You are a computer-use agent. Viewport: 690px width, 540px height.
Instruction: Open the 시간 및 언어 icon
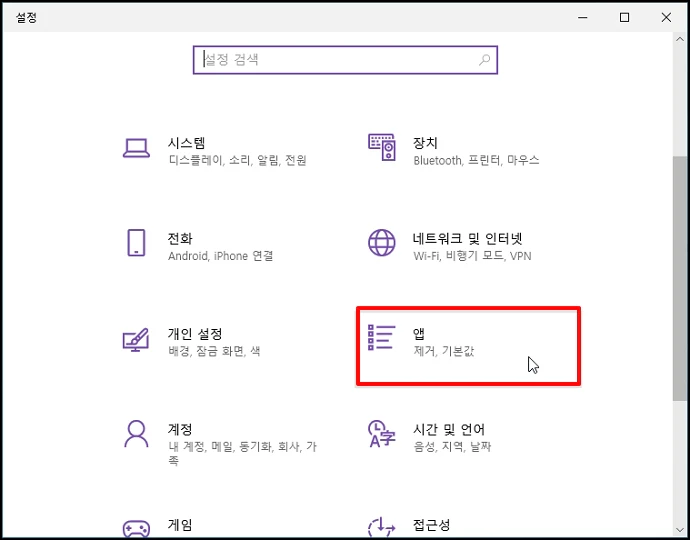tap(382, 434)
